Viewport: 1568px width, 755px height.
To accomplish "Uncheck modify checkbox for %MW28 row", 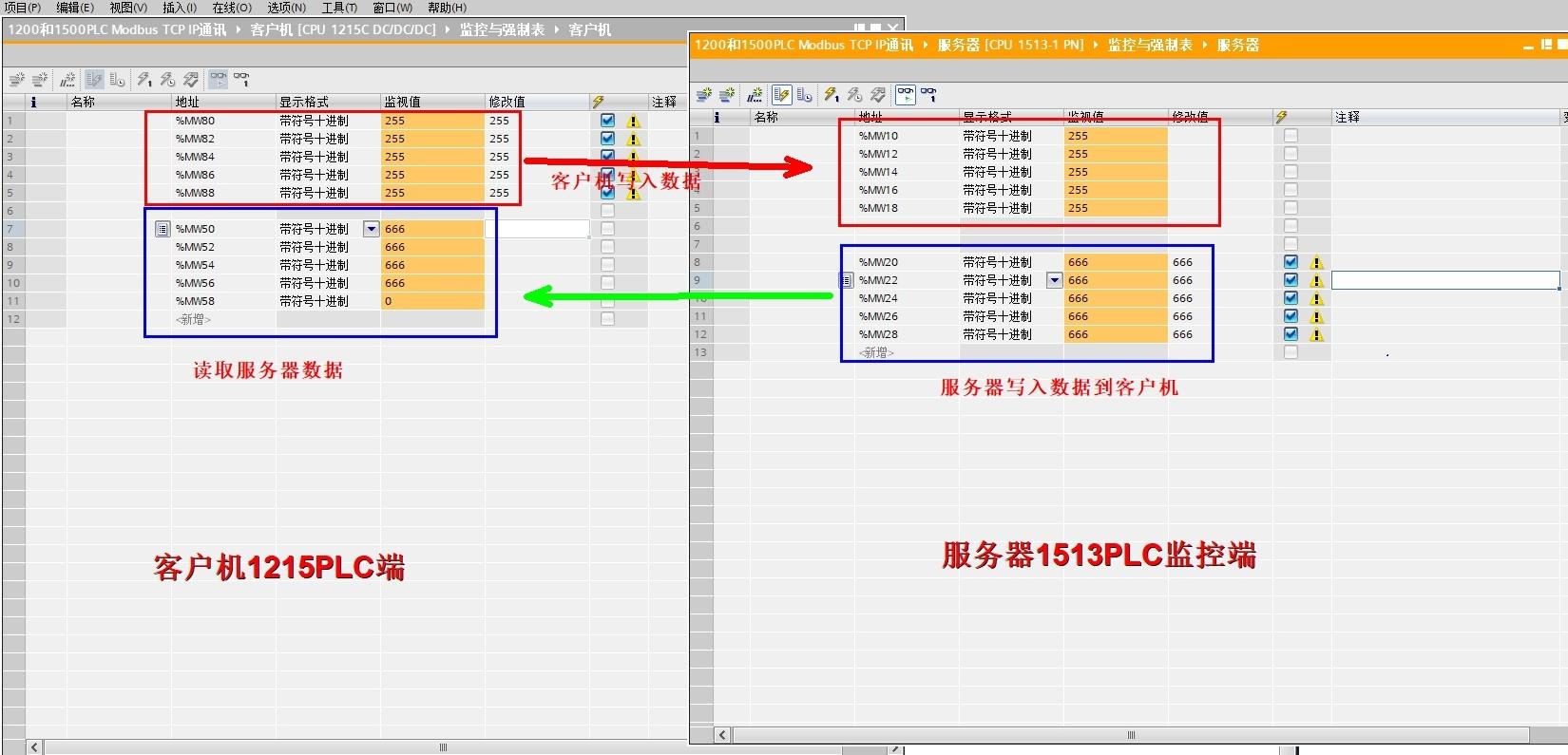I will tap(1291, 334).
